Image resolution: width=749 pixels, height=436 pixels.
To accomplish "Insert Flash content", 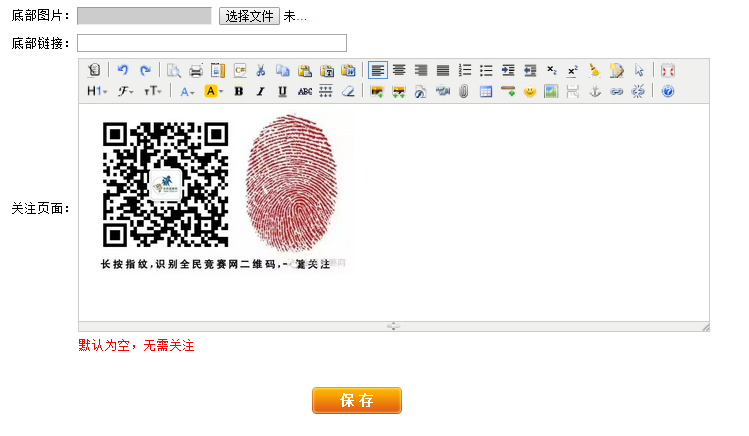I will 420,91.
